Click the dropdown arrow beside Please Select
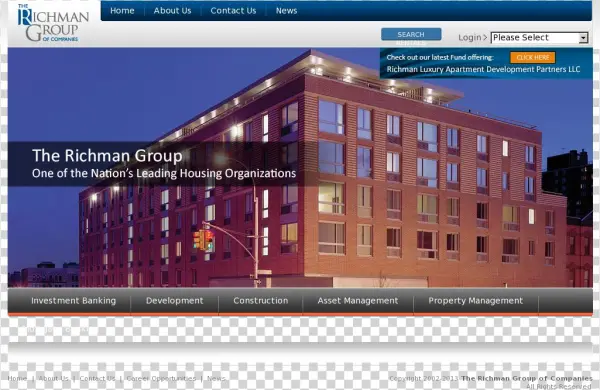The height and width of the screenshot is (390, 600). coord(583,38)
